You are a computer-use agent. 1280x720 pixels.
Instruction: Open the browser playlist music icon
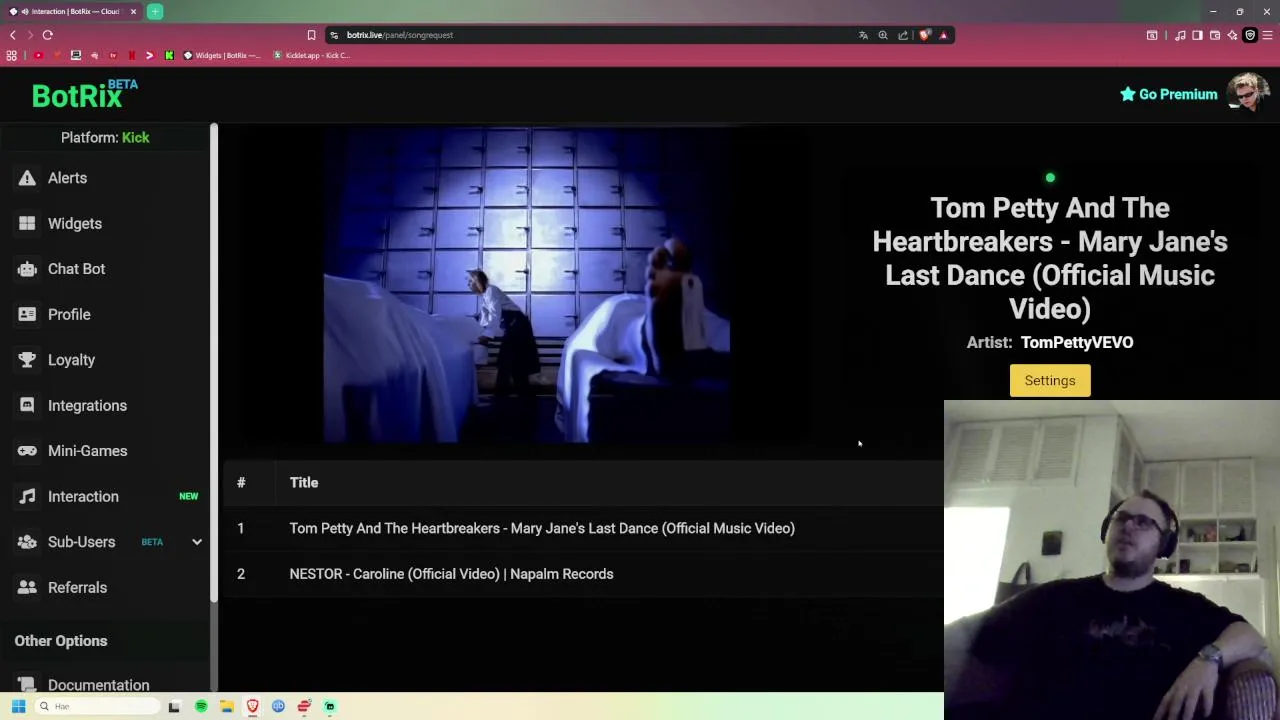coord(1180,35)
